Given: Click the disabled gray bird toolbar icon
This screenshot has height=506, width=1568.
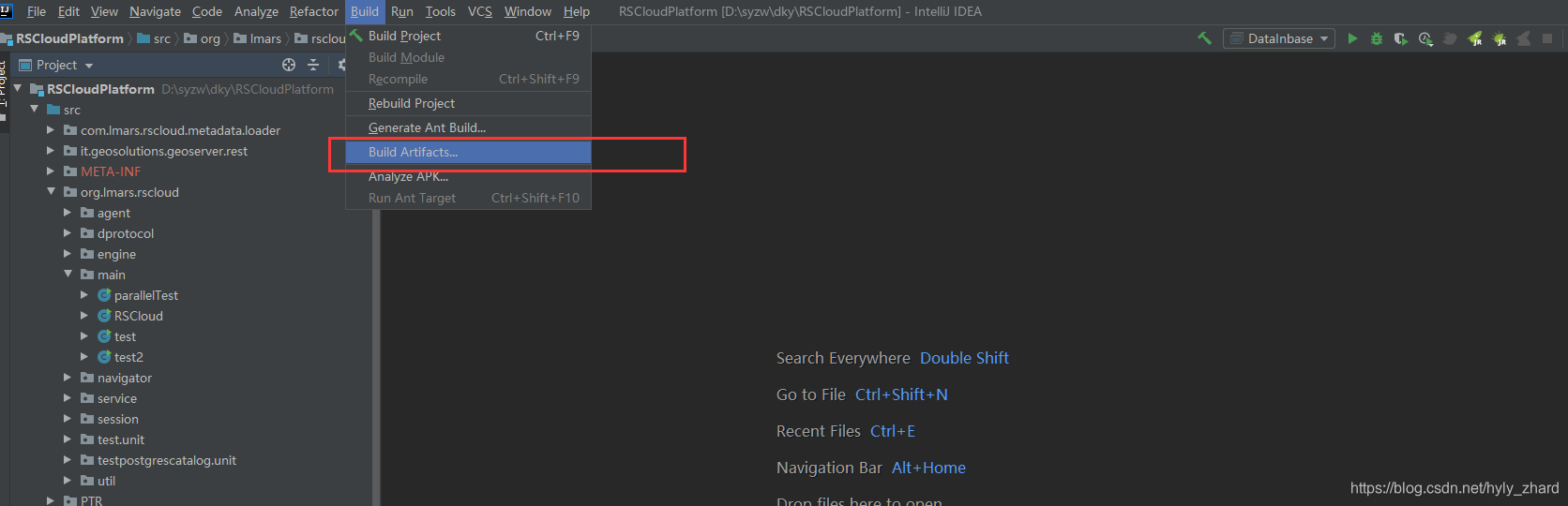Looking at the screenshot, I should click(1450, 38).
